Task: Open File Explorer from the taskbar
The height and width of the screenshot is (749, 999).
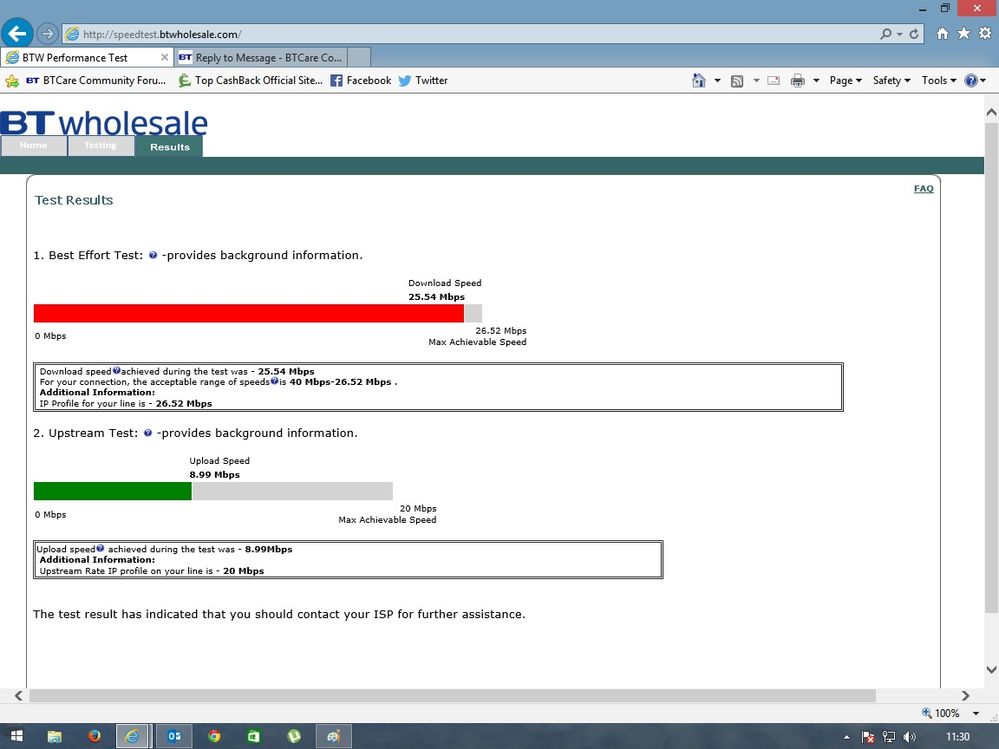Action: pos(55,736)
